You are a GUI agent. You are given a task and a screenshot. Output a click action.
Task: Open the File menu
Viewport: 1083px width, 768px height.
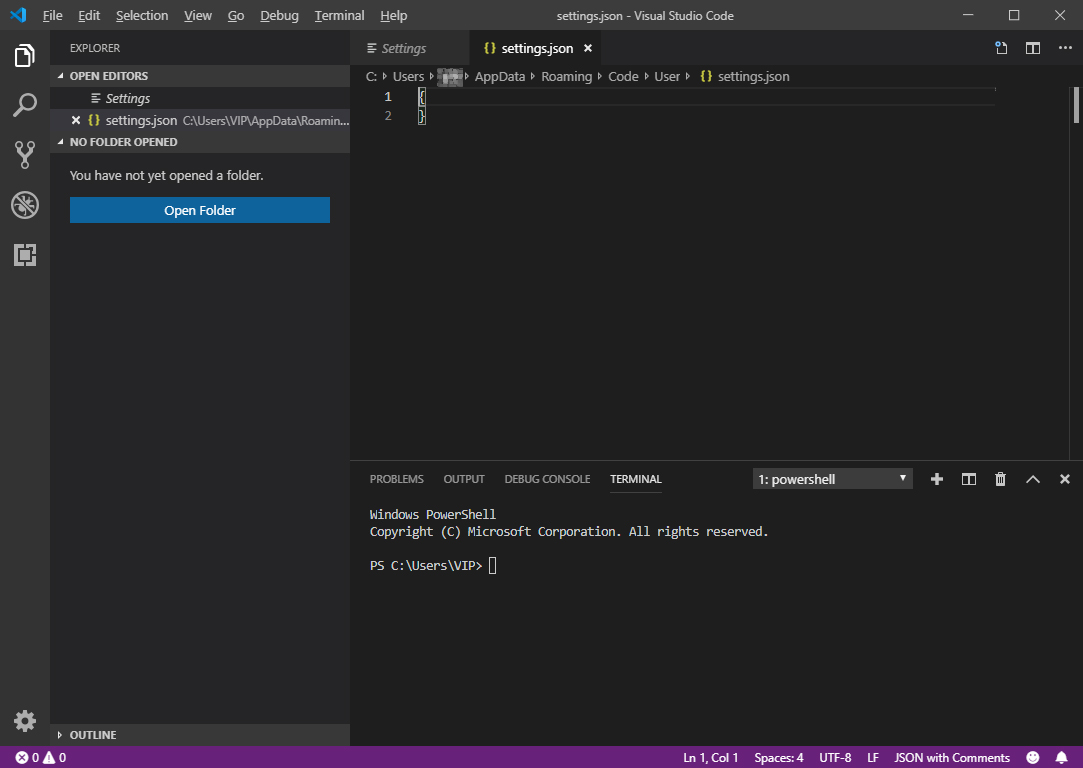pos(52,15)
